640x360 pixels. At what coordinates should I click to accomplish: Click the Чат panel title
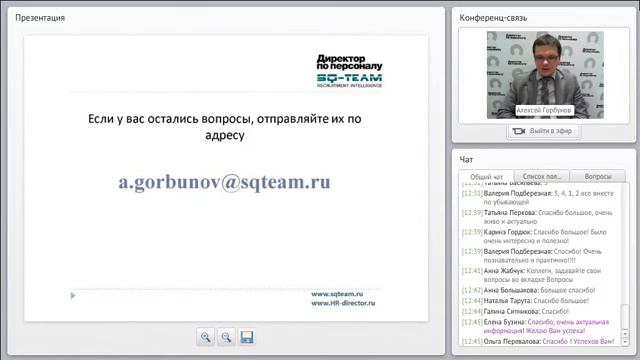point(466,160)
